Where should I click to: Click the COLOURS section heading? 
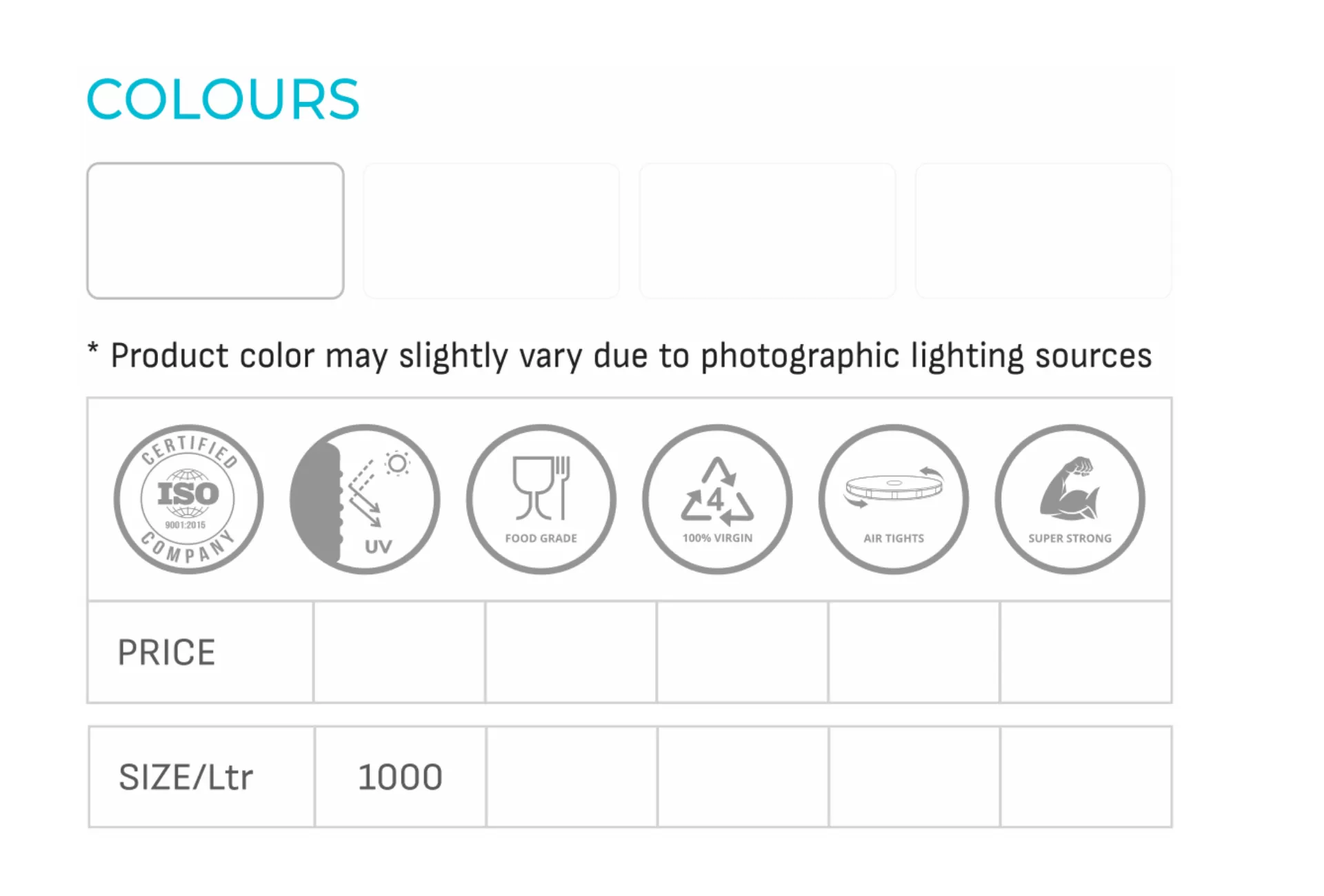click(x=223, y=99)
